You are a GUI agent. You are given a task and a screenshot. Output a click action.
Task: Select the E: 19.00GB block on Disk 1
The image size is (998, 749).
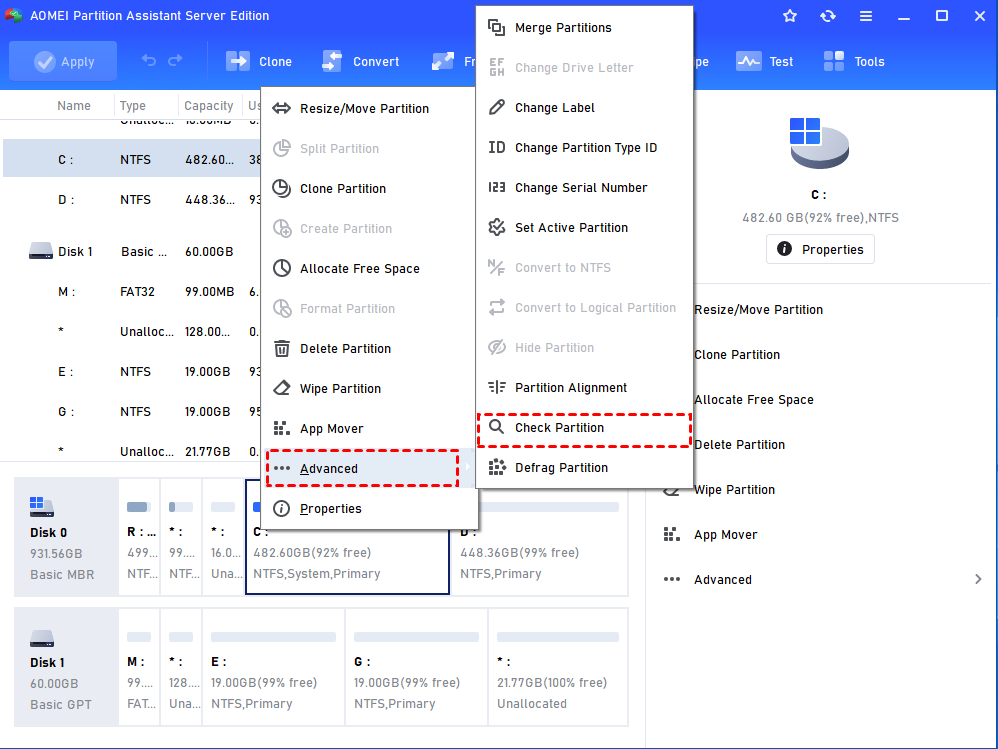[273, 667]
